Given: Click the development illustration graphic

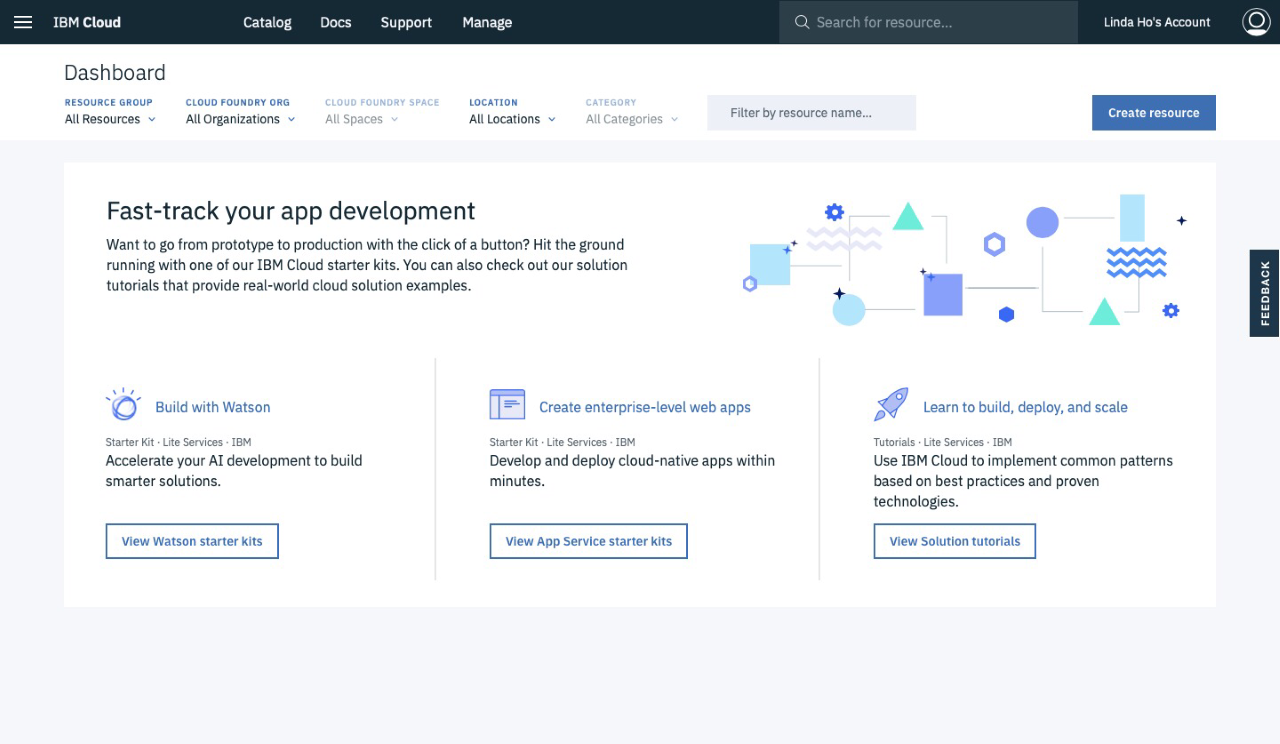Looking at the screenshot, I should tap(965, 262).
